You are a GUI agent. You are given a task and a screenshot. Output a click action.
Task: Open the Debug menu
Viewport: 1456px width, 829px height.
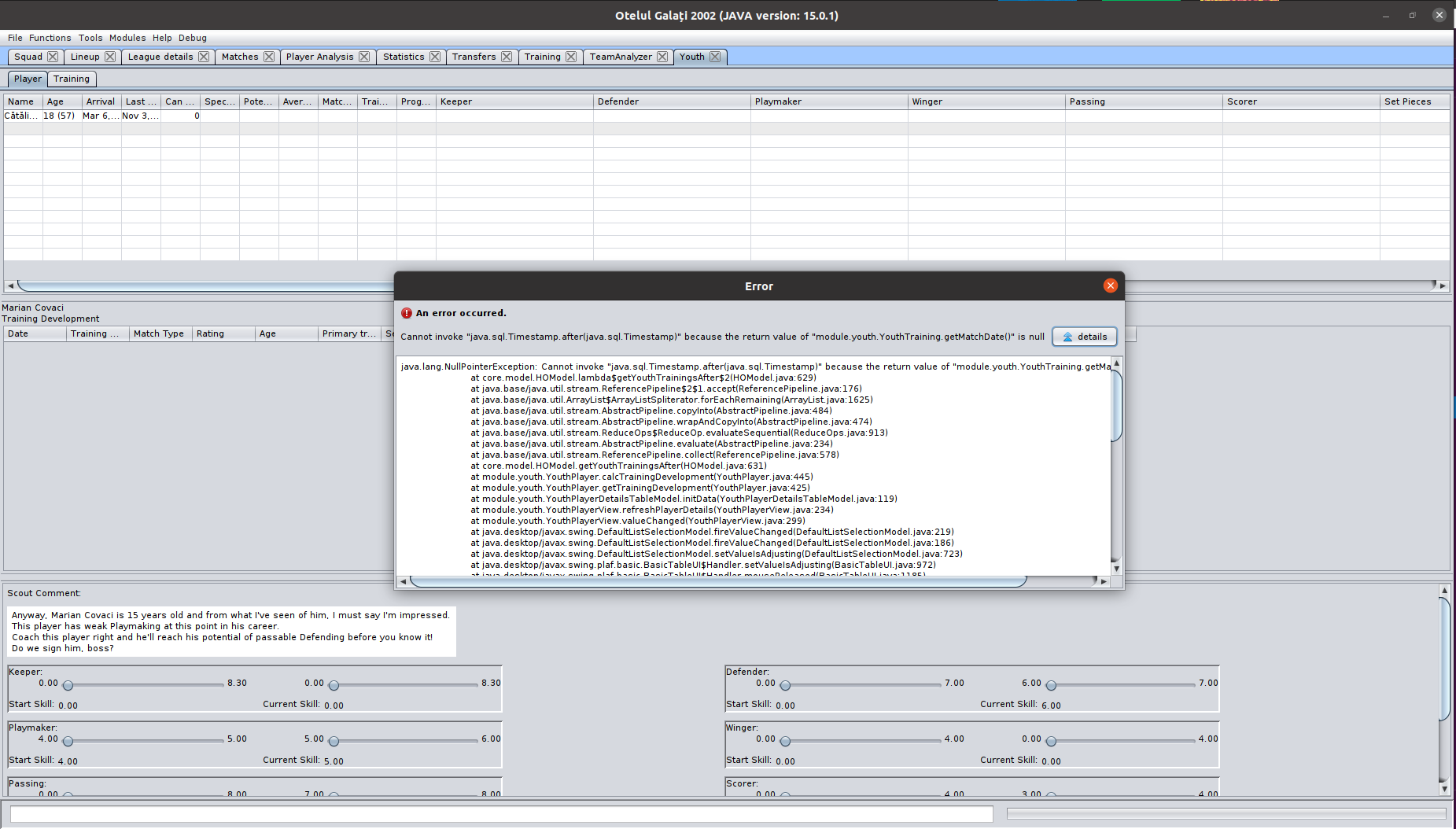click(192, 37)
